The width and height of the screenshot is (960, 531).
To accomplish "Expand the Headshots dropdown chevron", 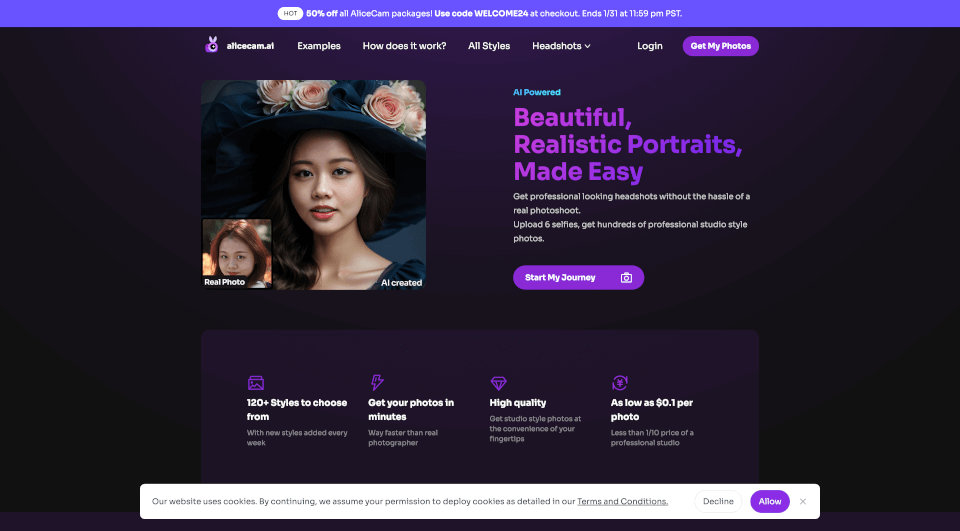I will click(588, 46).
